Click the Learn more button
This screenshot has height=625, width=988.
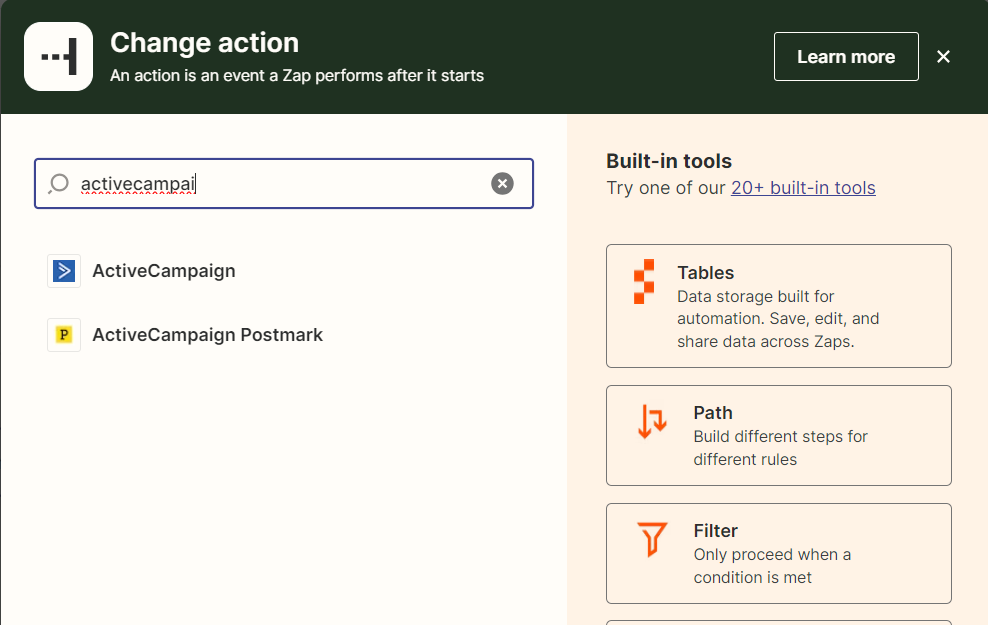point(846,57)
